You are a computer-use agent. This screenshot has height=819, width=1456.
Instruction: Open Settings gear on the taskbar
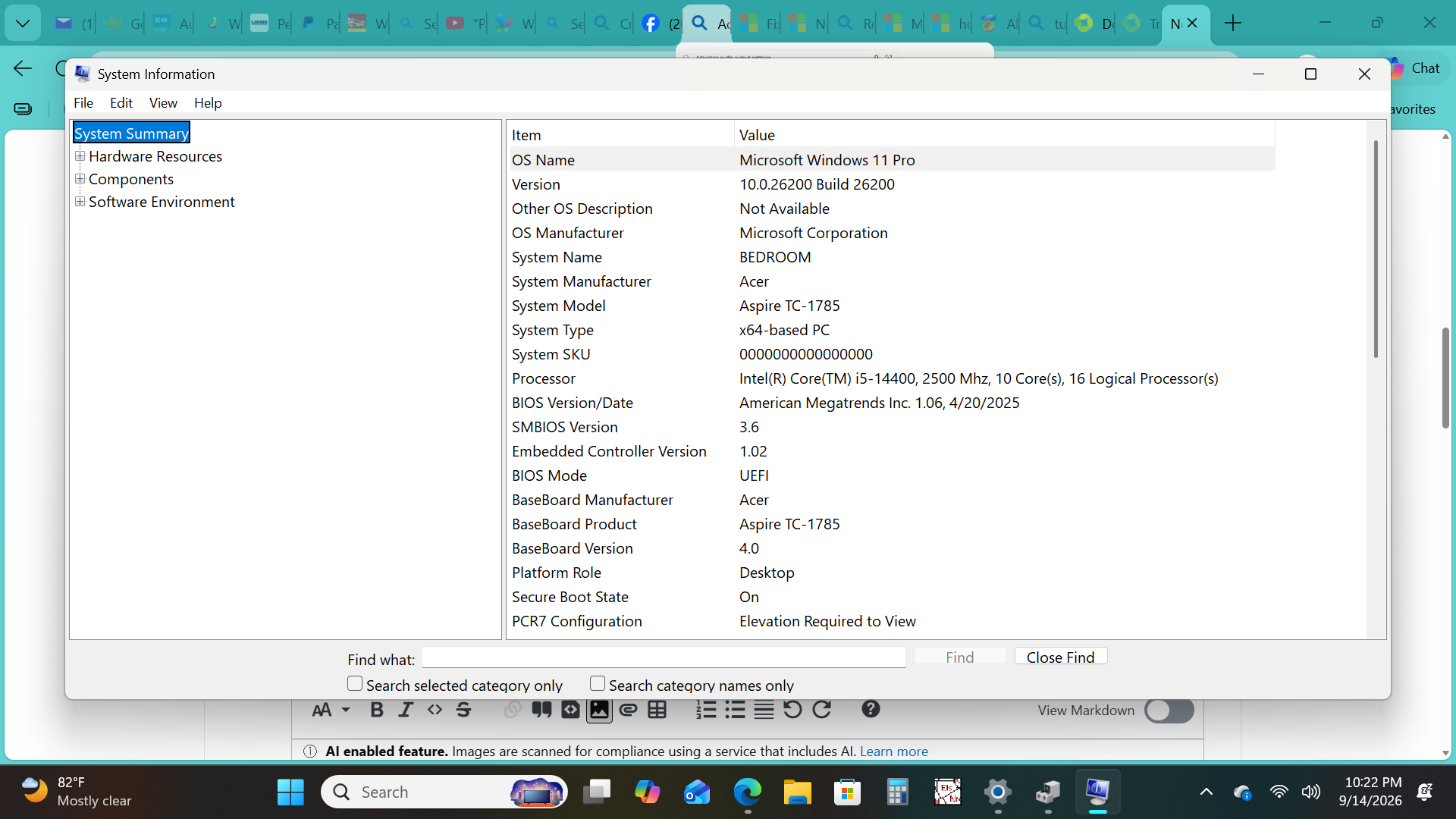coord(997,792)
